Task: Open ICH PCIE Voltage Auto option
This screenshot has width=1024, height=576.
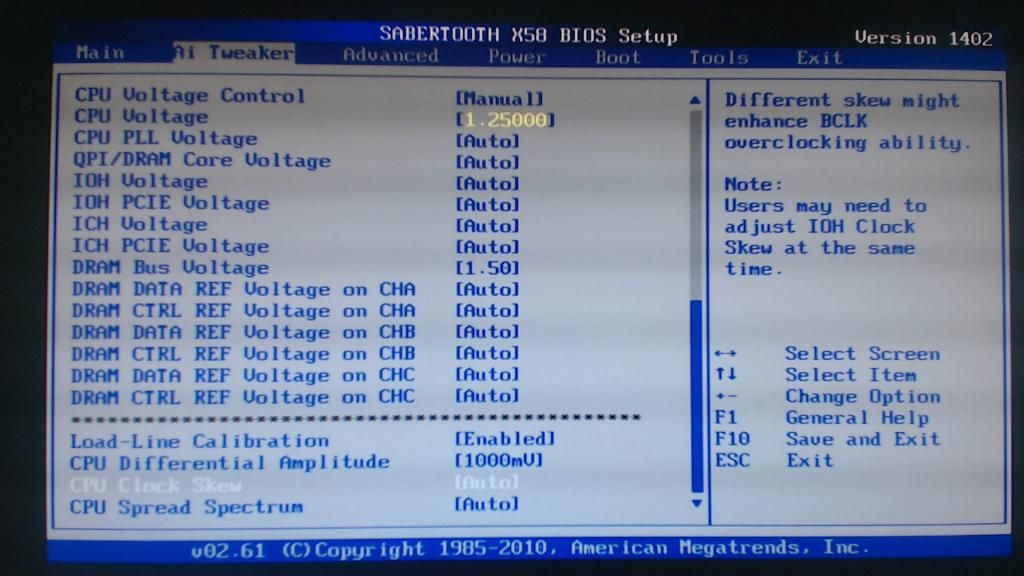Action: 487,248
